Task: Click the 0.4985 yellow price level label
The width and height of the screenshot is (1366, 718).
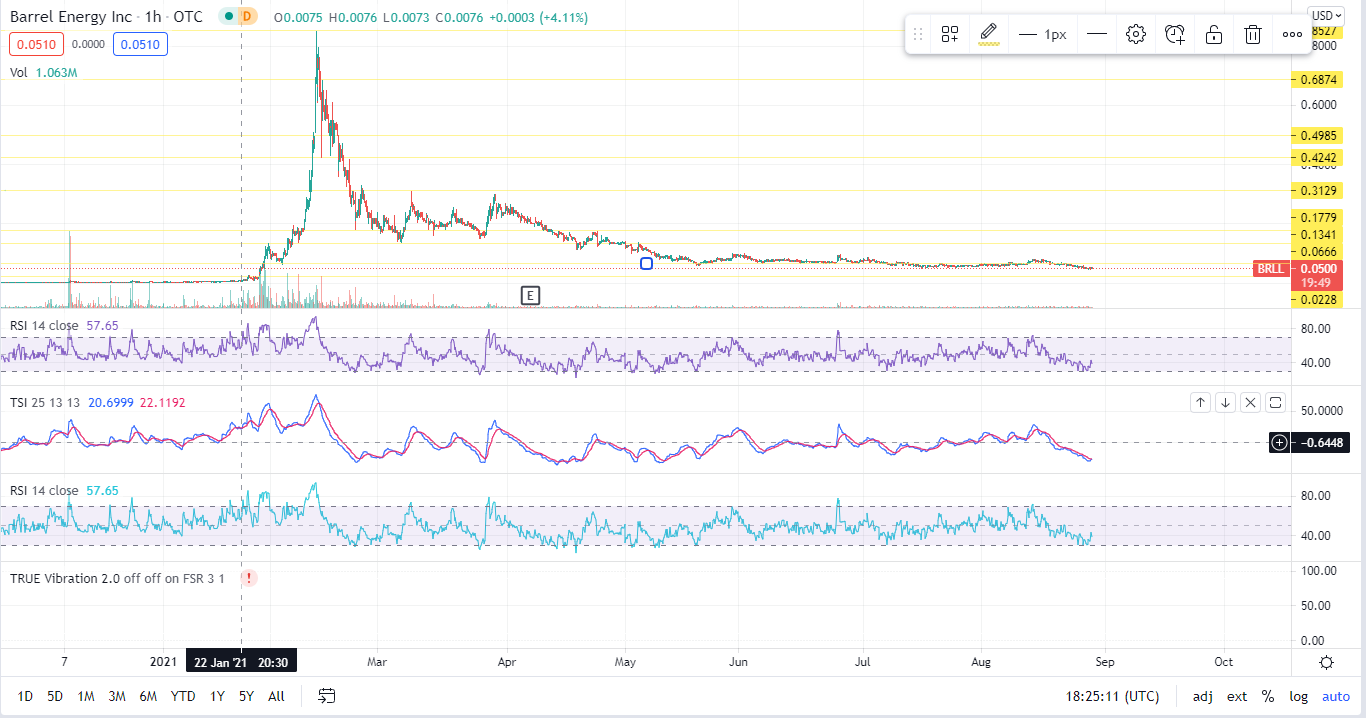Action: pyautogui.click(x=1317, y=135)
